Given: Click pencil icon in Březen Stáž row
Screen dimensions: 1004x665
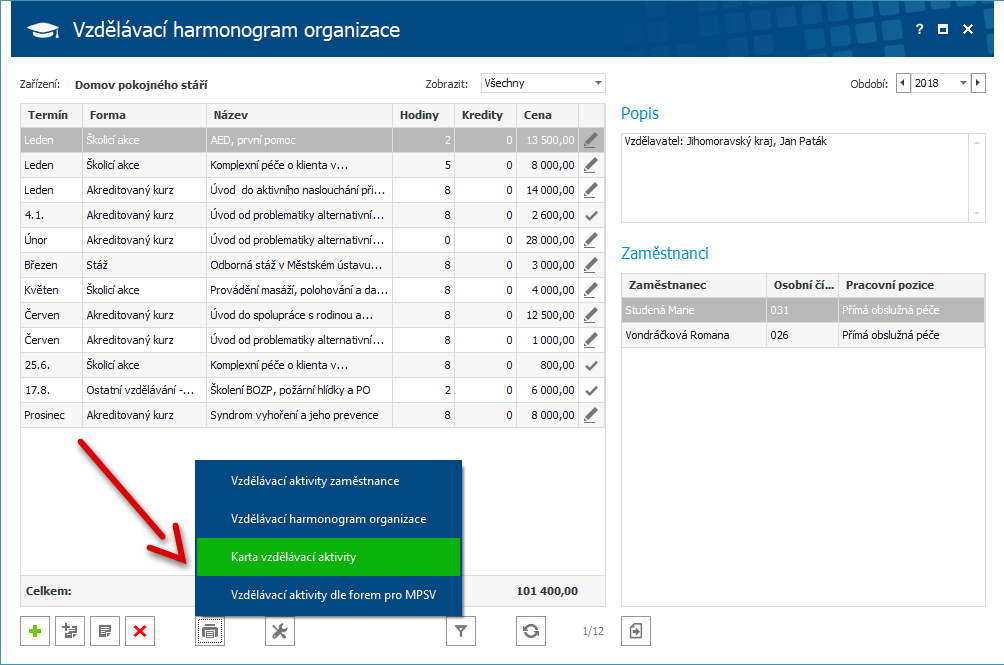Looking at the screenshot, I should [x=591, y=265].
